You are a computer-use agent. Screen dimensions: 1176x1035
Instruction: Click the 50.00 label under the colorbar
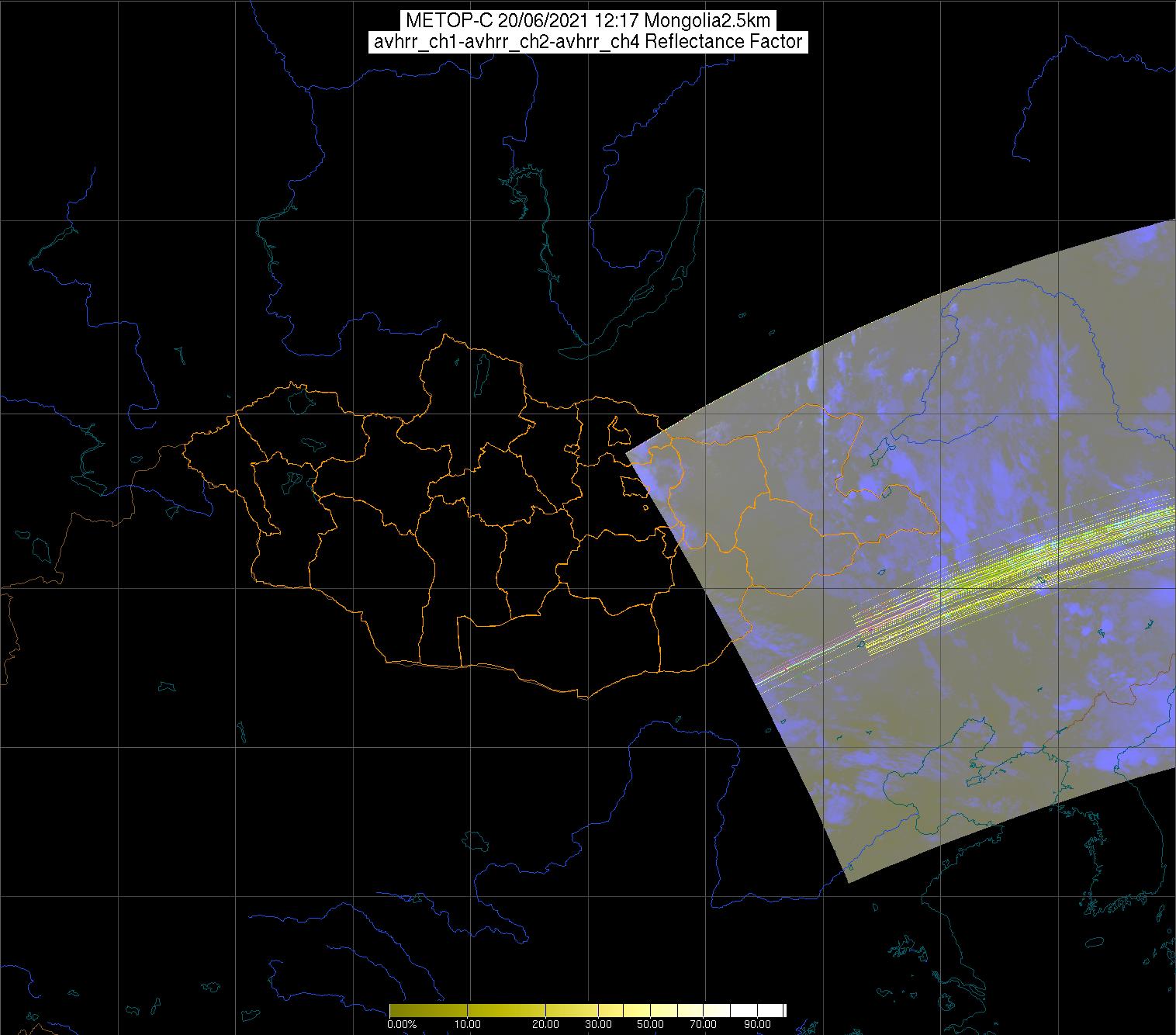click(650, 1025)
